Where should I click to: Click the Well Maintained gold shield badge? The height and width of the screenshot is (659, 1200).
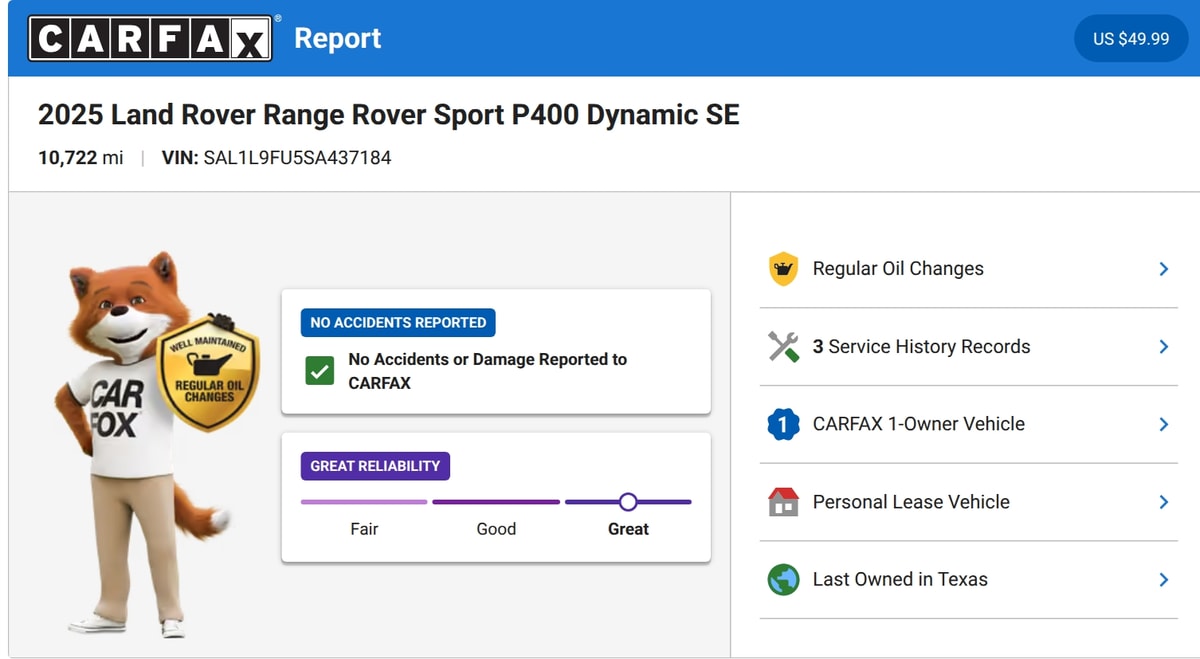click(x=209, y=374)
